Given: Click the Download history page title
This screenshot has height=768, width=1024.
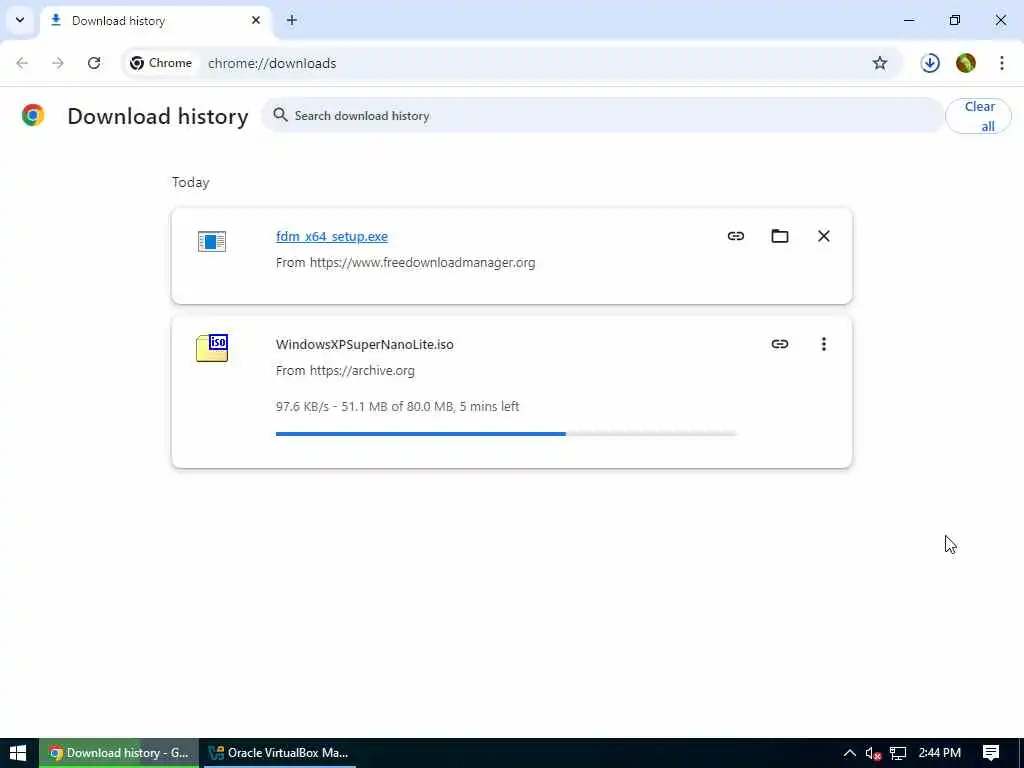Looking at the screenshot, I should (x=157, y=116).
